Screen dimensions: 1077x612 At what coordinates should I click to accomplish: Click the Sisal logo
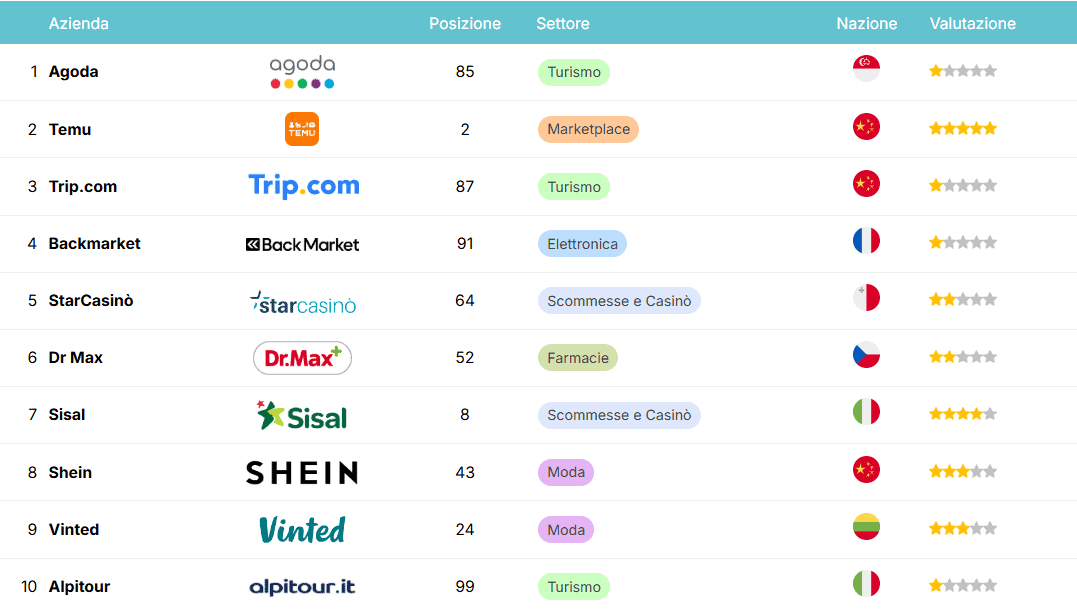pyautogui.click(x=302, y=415)
